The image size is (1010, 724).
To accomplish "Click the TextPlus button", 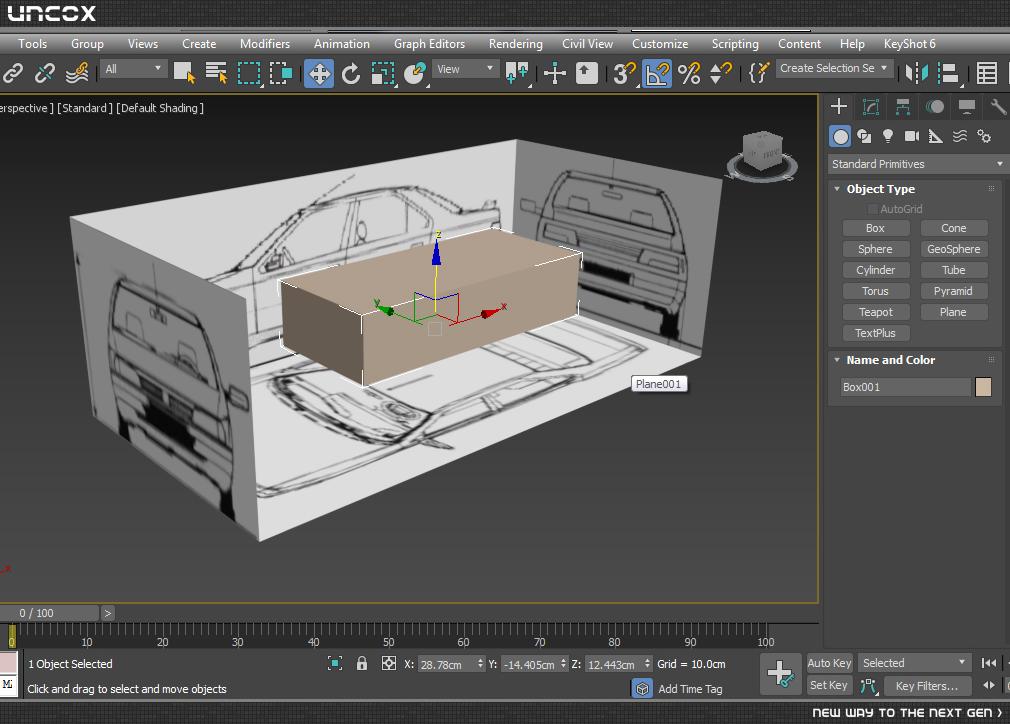I will click(x=875, y=333).
